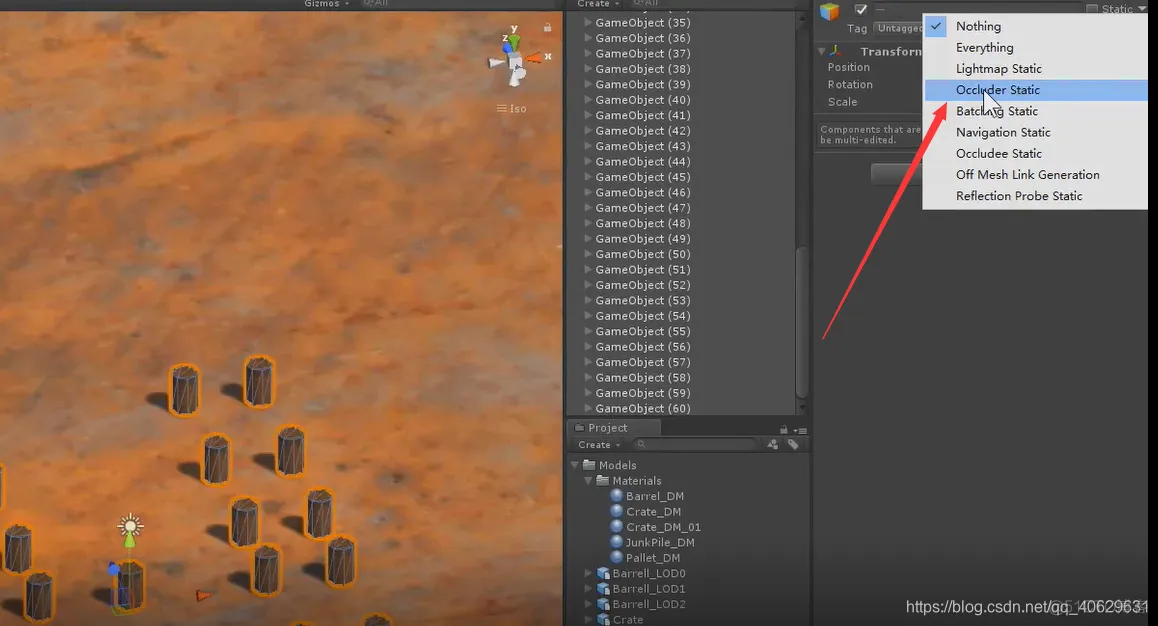The height and width of the screenshot is (626, 1158).
Task: Select GameObject (53) in Hierarchy
Action: [643, 300]
